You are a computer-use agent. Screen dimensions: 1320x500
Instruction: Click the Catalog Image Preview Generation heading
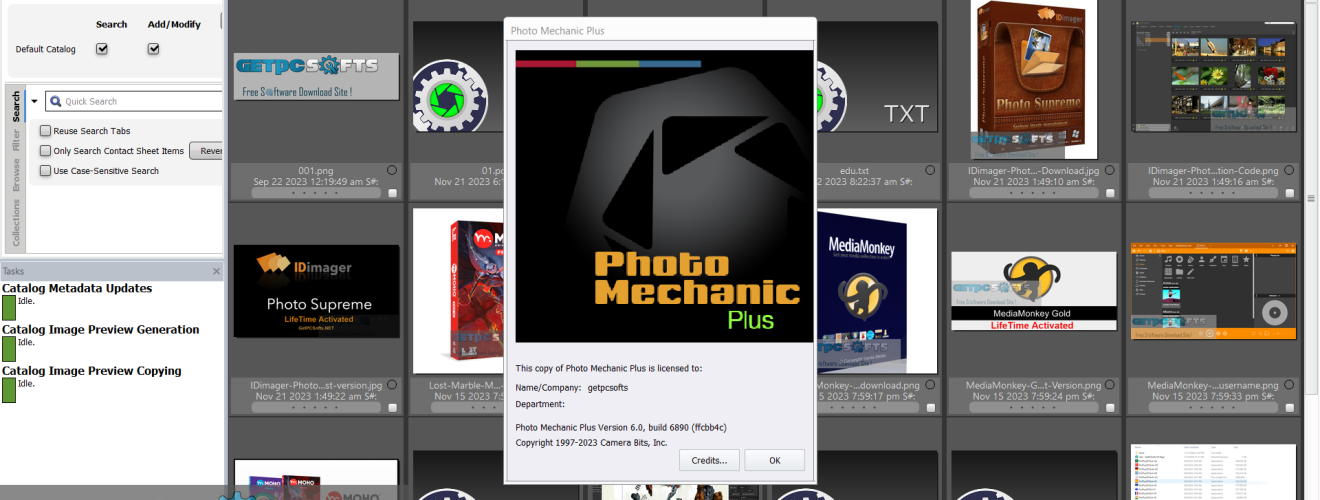coord(100,329)
